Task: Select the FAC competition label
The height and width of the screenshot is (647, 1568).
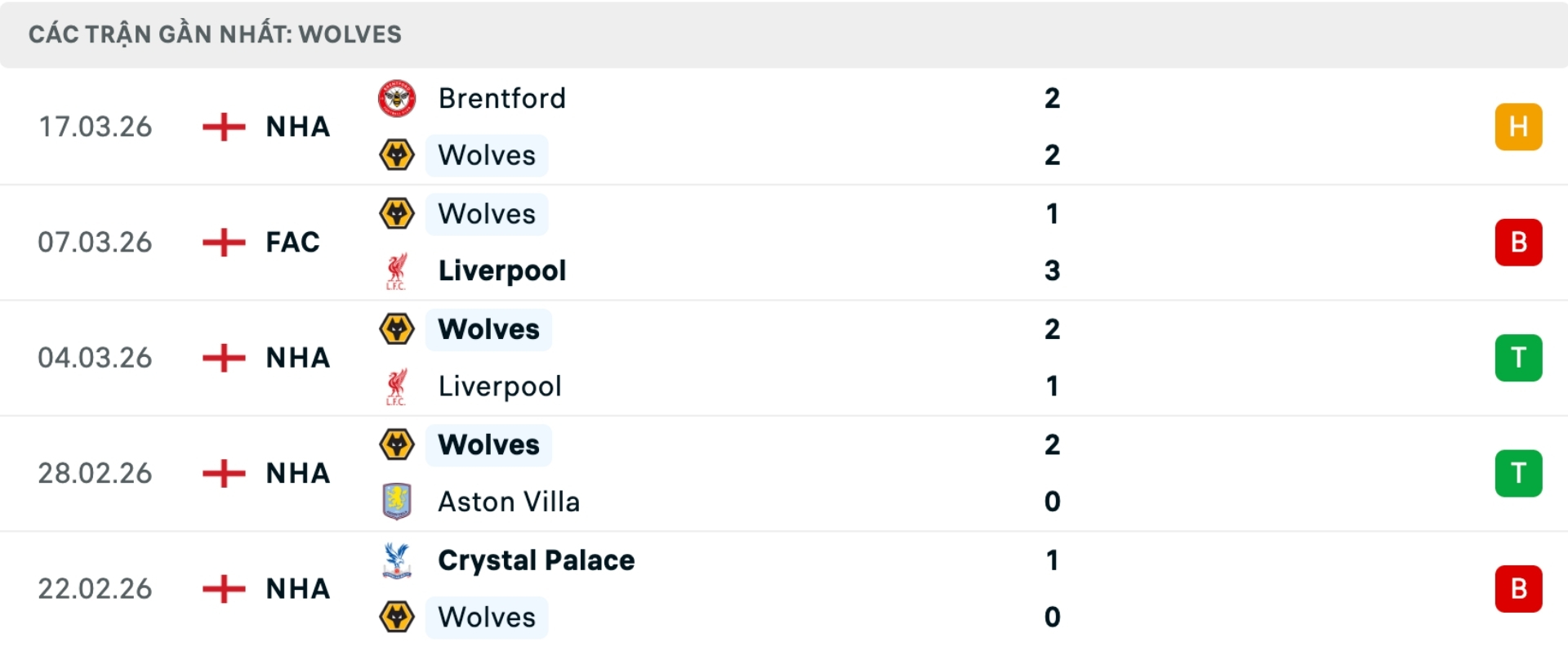Action: coord(292,243)
